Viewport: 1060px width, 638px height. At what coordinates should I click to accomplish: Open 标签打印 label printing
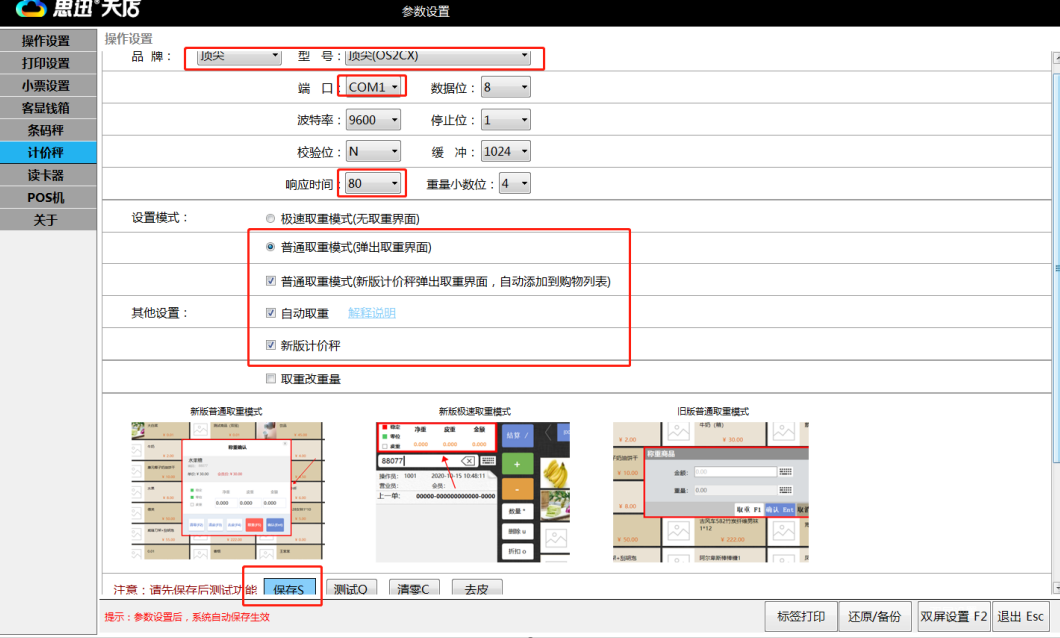coord(801,616)
